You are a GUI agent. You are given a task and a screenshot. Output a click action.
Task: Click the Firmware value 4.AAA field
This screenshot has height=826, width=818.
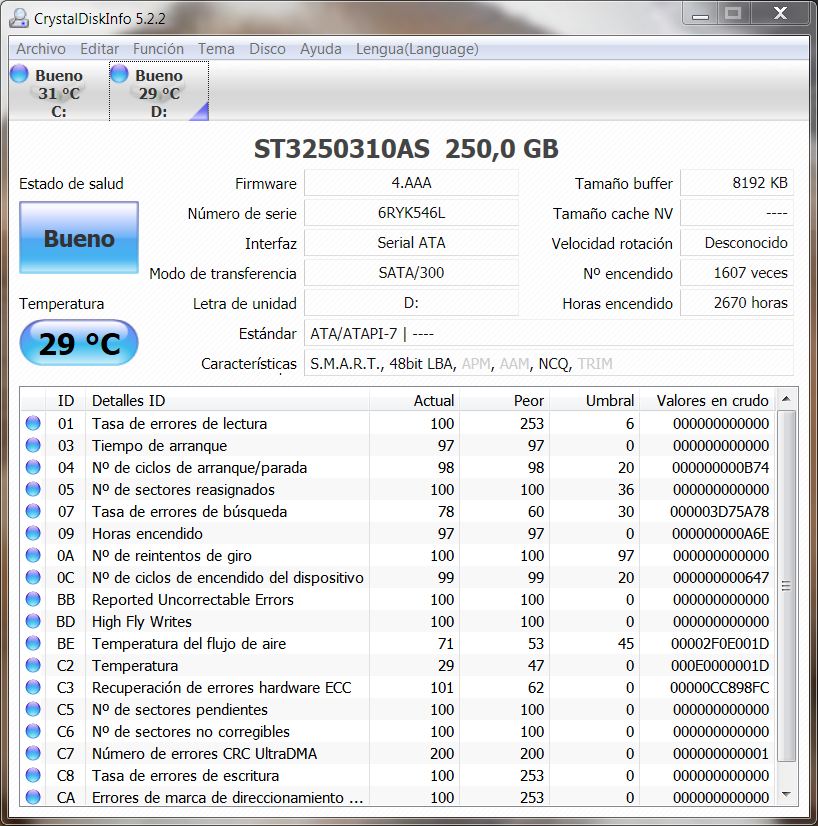[x=411, y=183]
